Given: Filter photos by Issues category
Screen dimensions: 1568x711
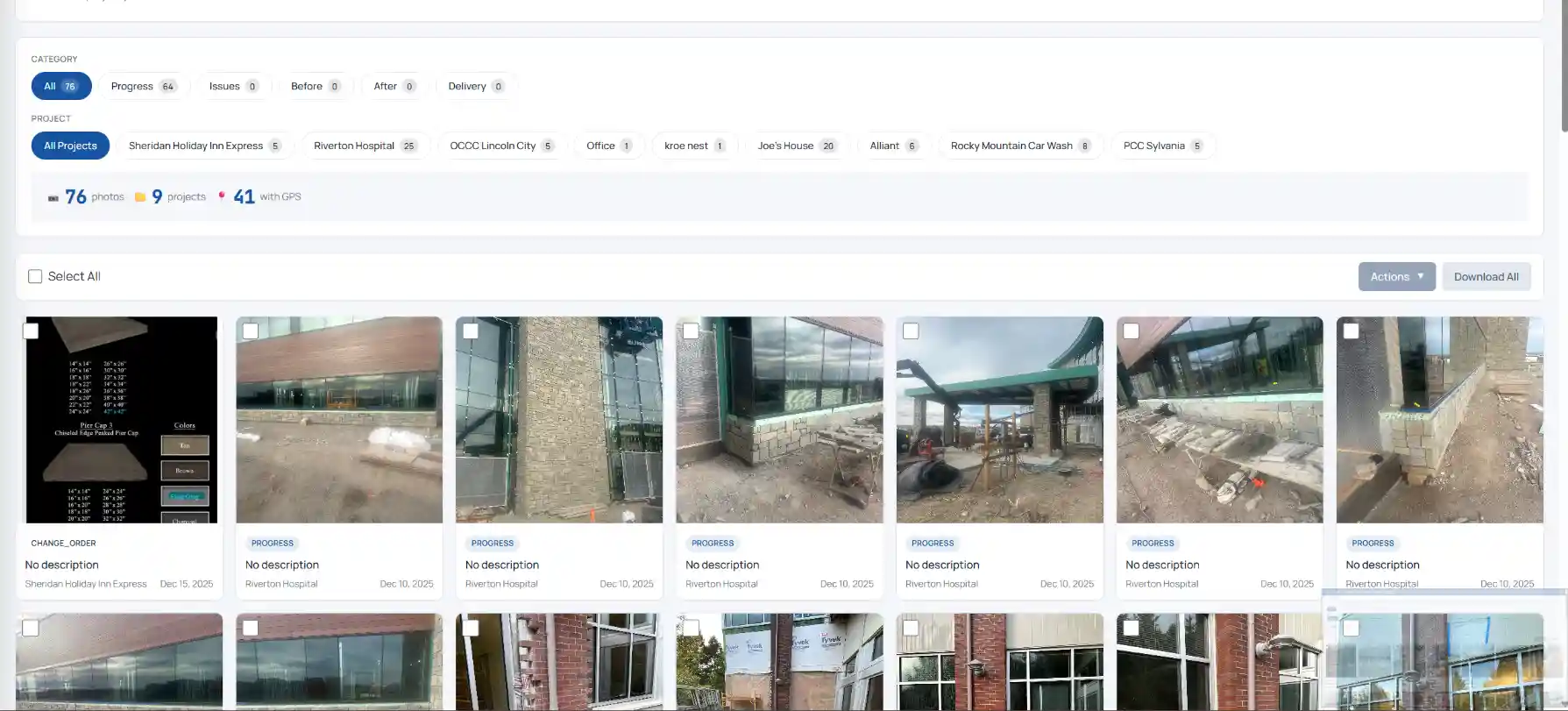Looking at the screenshot, I should (x=233, y=86).
